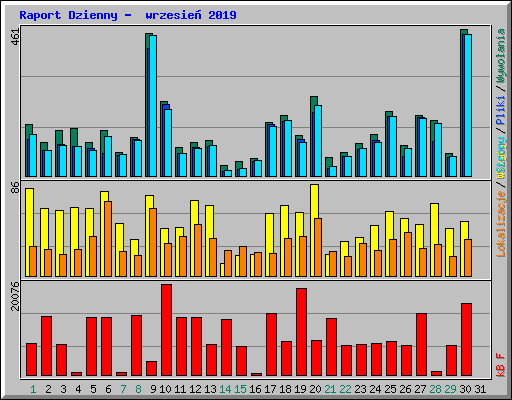Click day label 23 on x-axis
Image resolution: width=512 pixels, height=400 pixels.
tap(360, 389)
